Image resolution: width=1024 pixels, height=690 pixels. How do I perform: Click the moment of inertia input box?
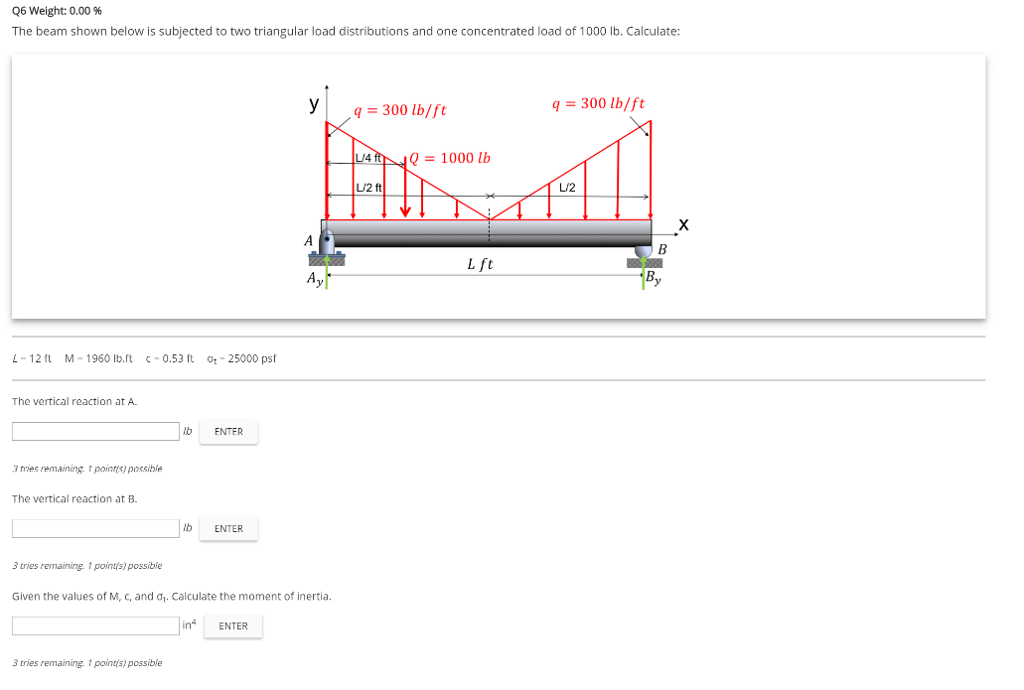click(x=95, y=624)
